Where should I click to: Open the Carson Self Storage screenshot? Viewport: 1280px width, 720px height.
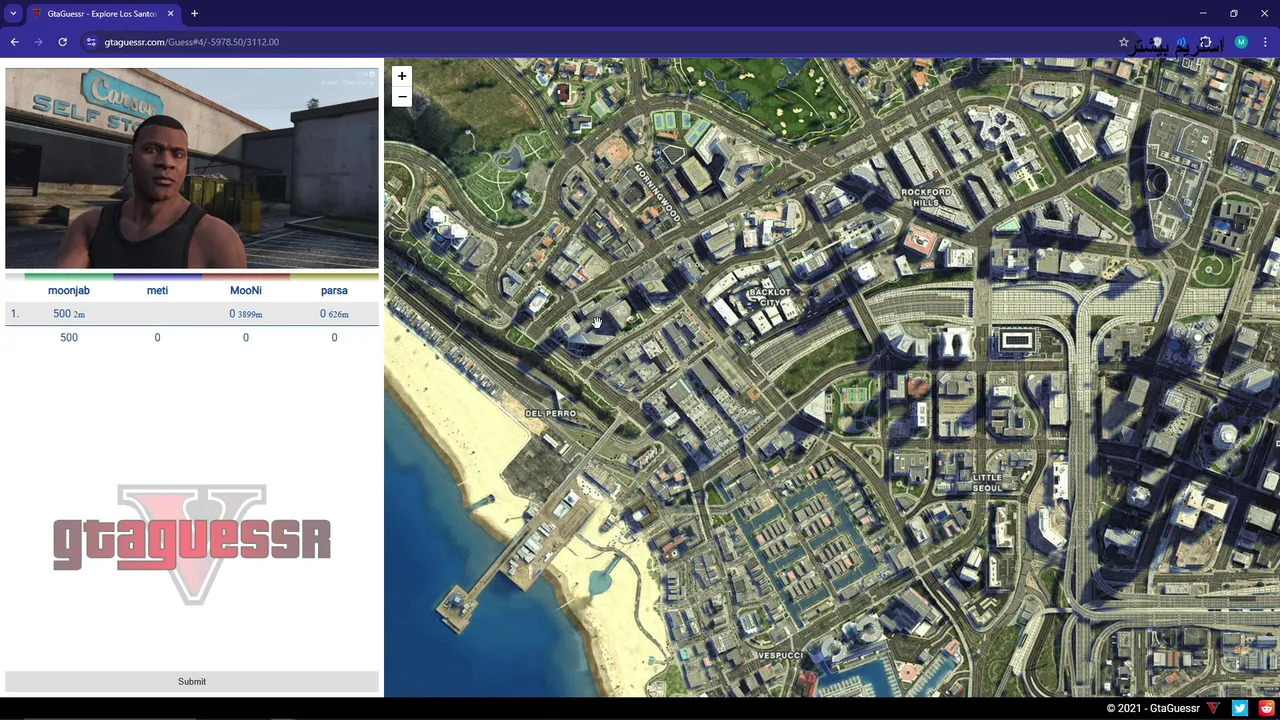[192, 169]
